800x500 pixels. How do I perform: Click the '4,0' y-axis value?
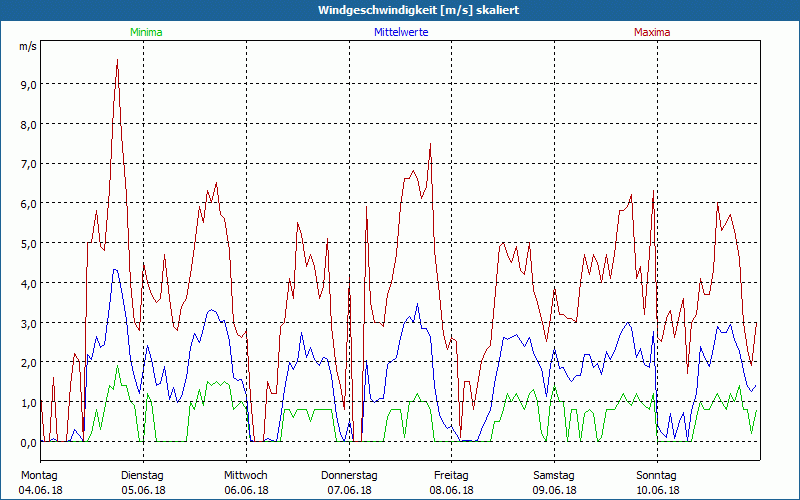click(28, 283)
